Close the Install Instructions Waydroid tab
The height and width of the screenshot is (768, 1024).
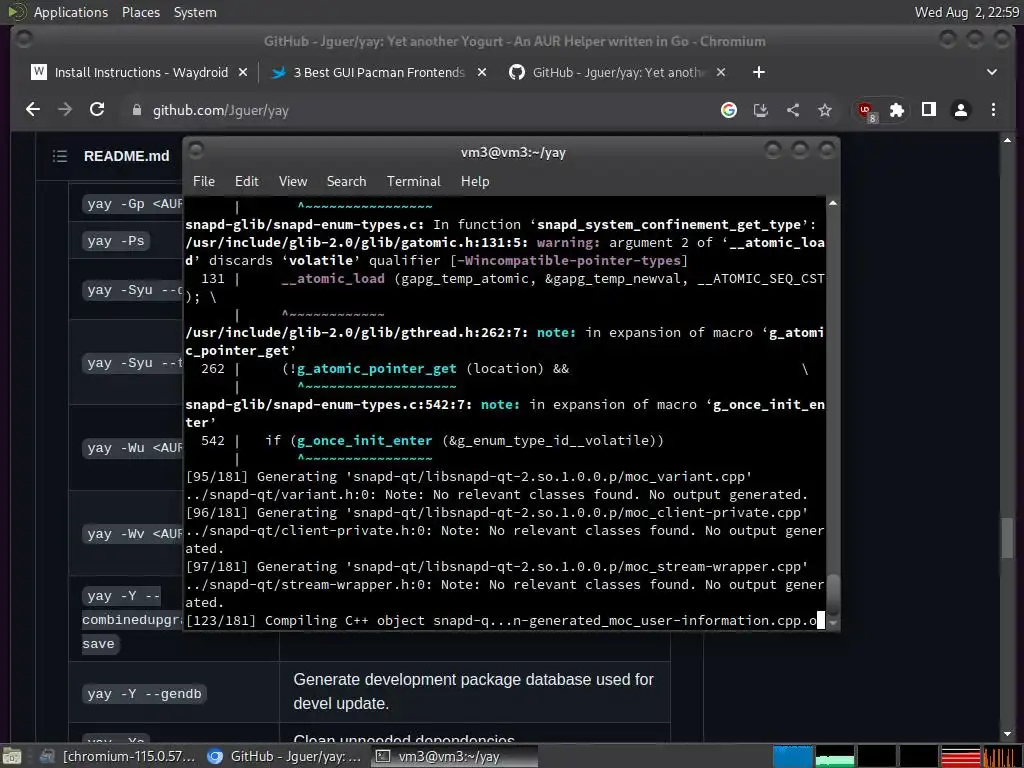click(242, 72)
